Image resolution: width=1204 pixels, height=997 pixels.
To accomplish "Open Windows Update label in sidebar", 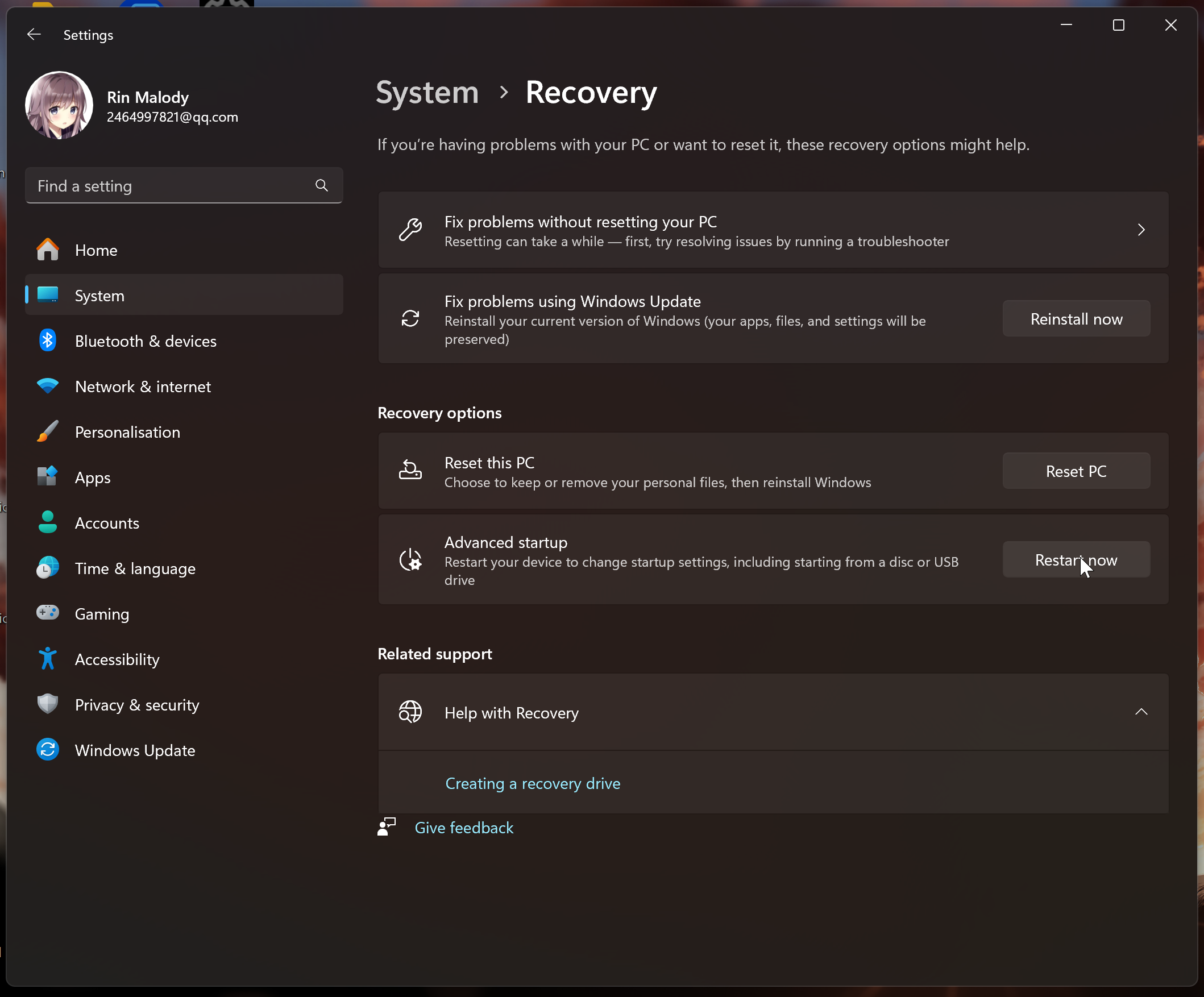I will pyautogui.click(x=135, y=750).
